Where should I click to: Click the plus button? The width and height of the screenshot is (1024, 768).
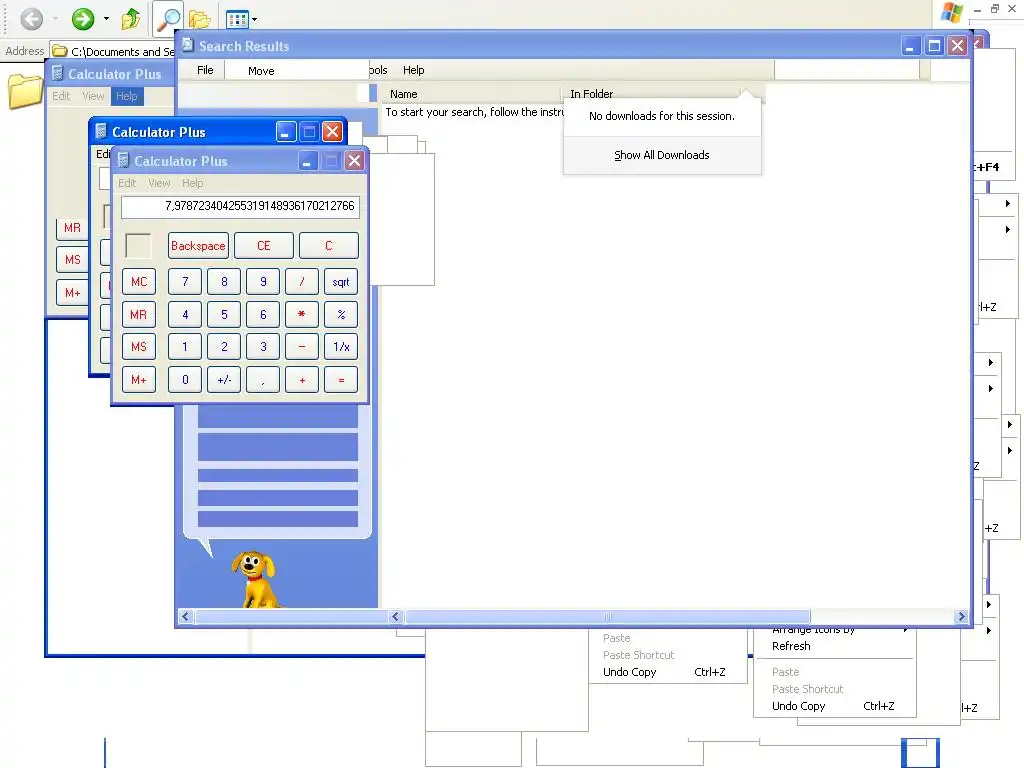pos(302,379)
